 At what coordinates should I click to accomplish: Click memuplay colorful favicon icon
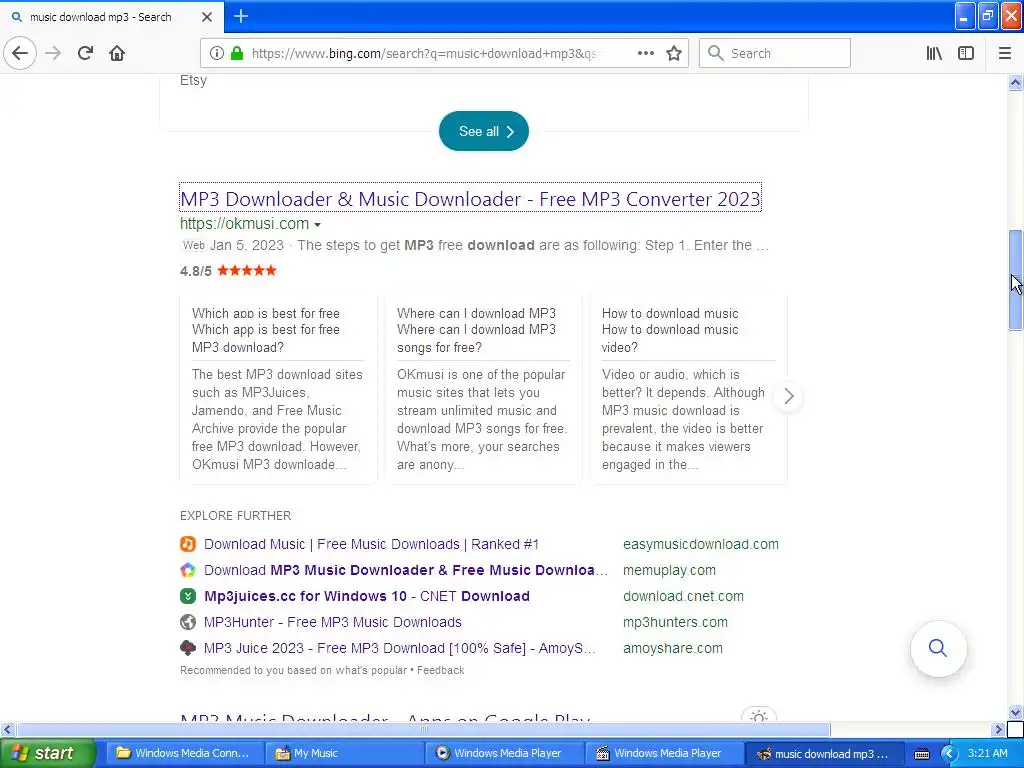[188, 570]
